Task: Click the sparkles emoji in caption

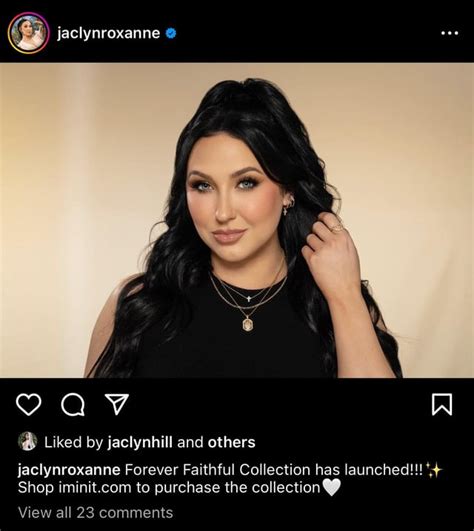Action: tap(434, 469)
